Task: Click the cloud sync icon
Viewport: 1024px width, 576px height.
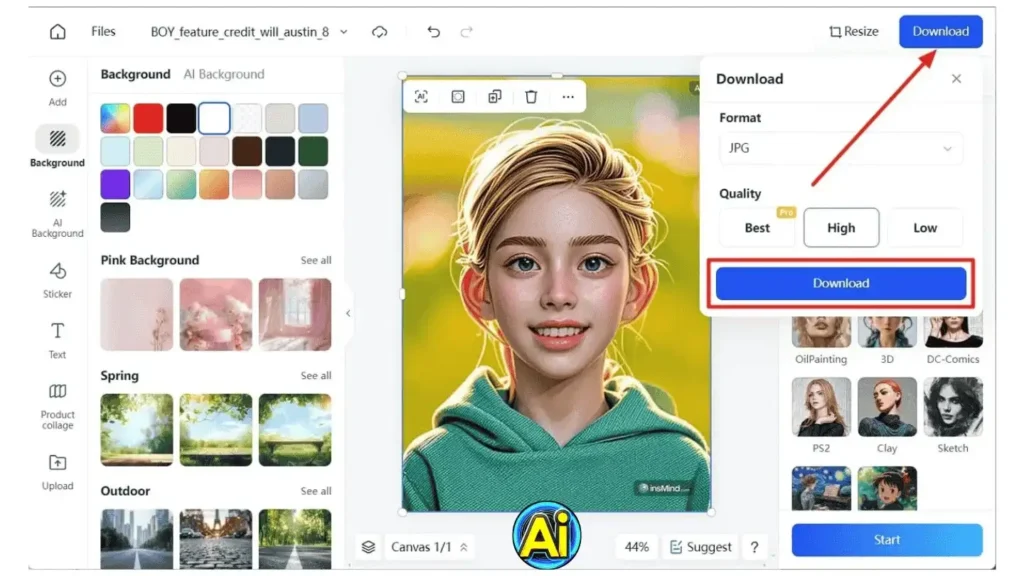Action: [379, 32]
